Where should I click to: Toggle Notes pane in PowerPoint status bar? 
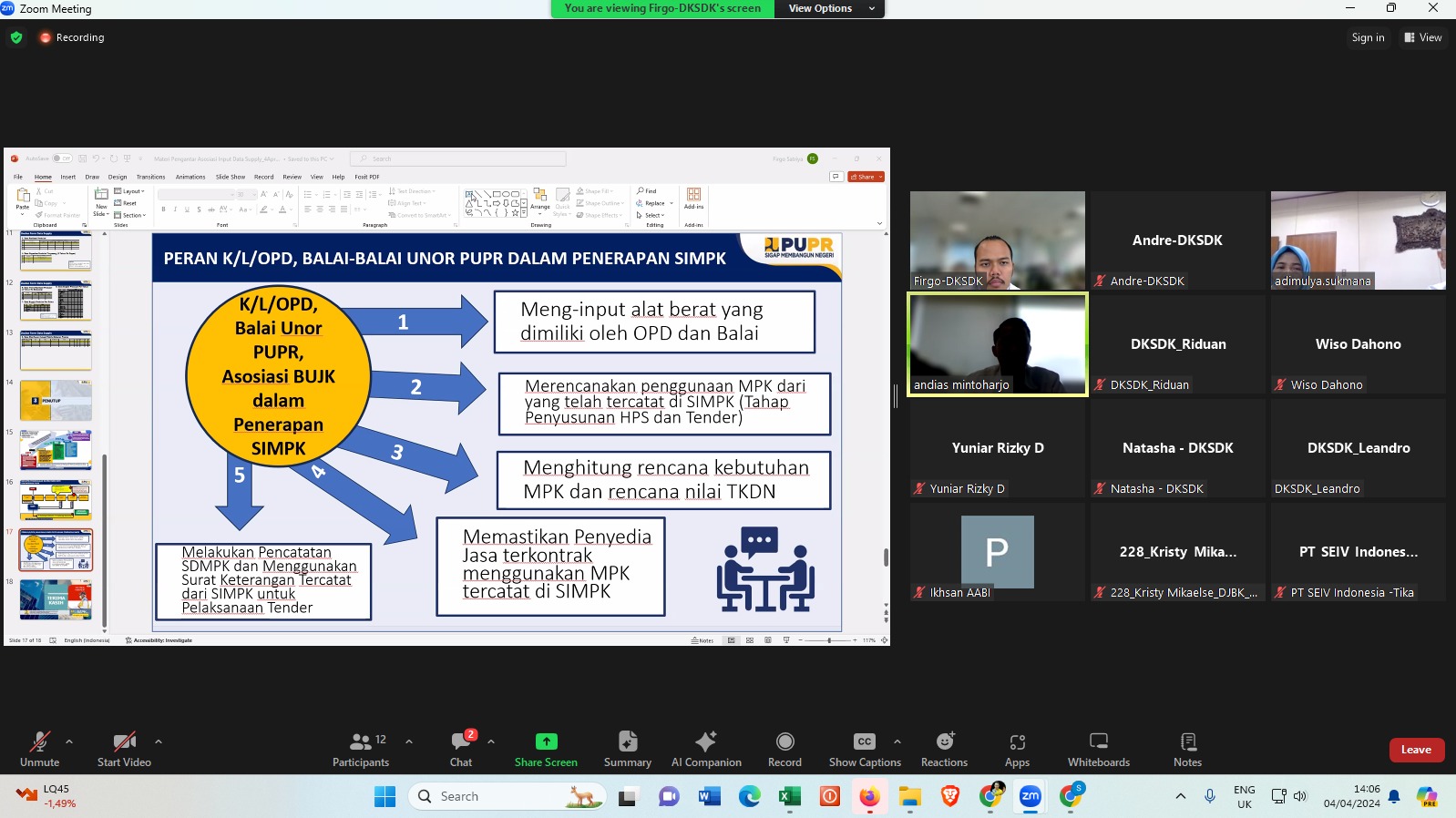(702, 640)
